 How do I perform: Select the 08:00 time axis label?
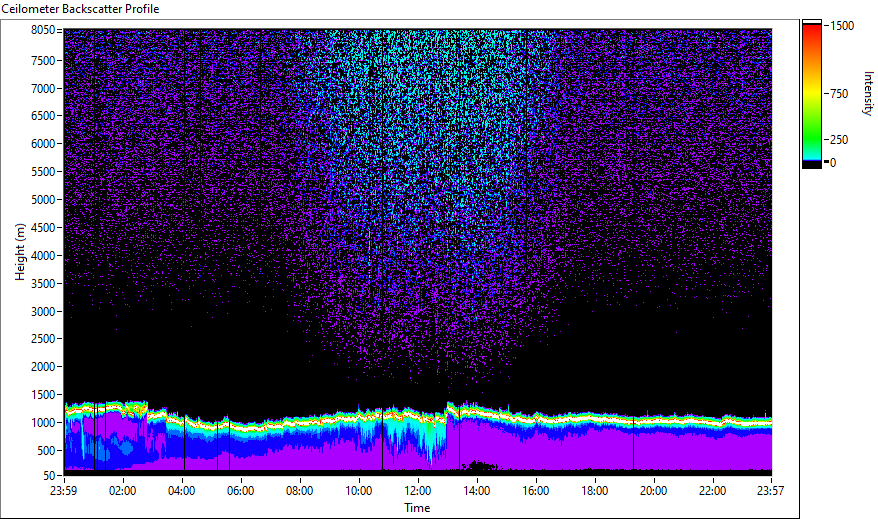click(x=300, y=491)
